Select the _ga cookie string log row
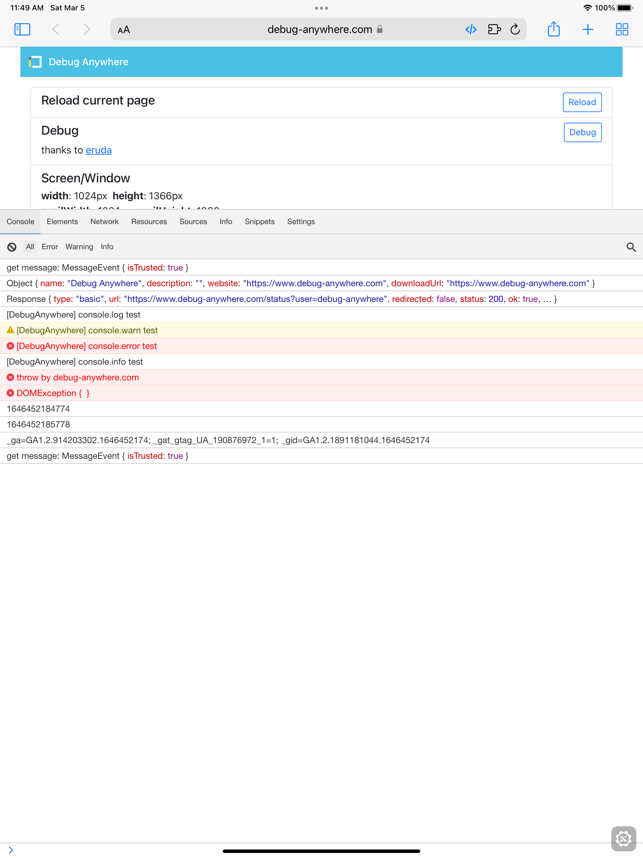The width and height of the screenshot is (643, 858). pyautogui.click(x=321, y=440)
